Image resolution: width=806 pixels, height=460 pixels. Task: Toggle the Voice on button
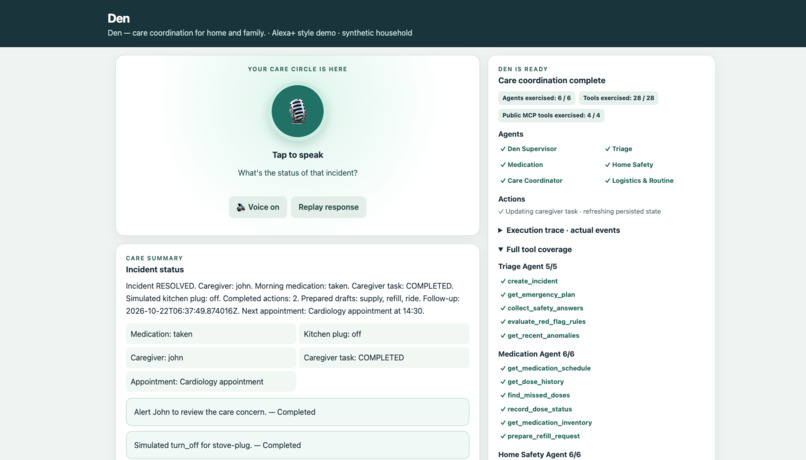point(258,207)
